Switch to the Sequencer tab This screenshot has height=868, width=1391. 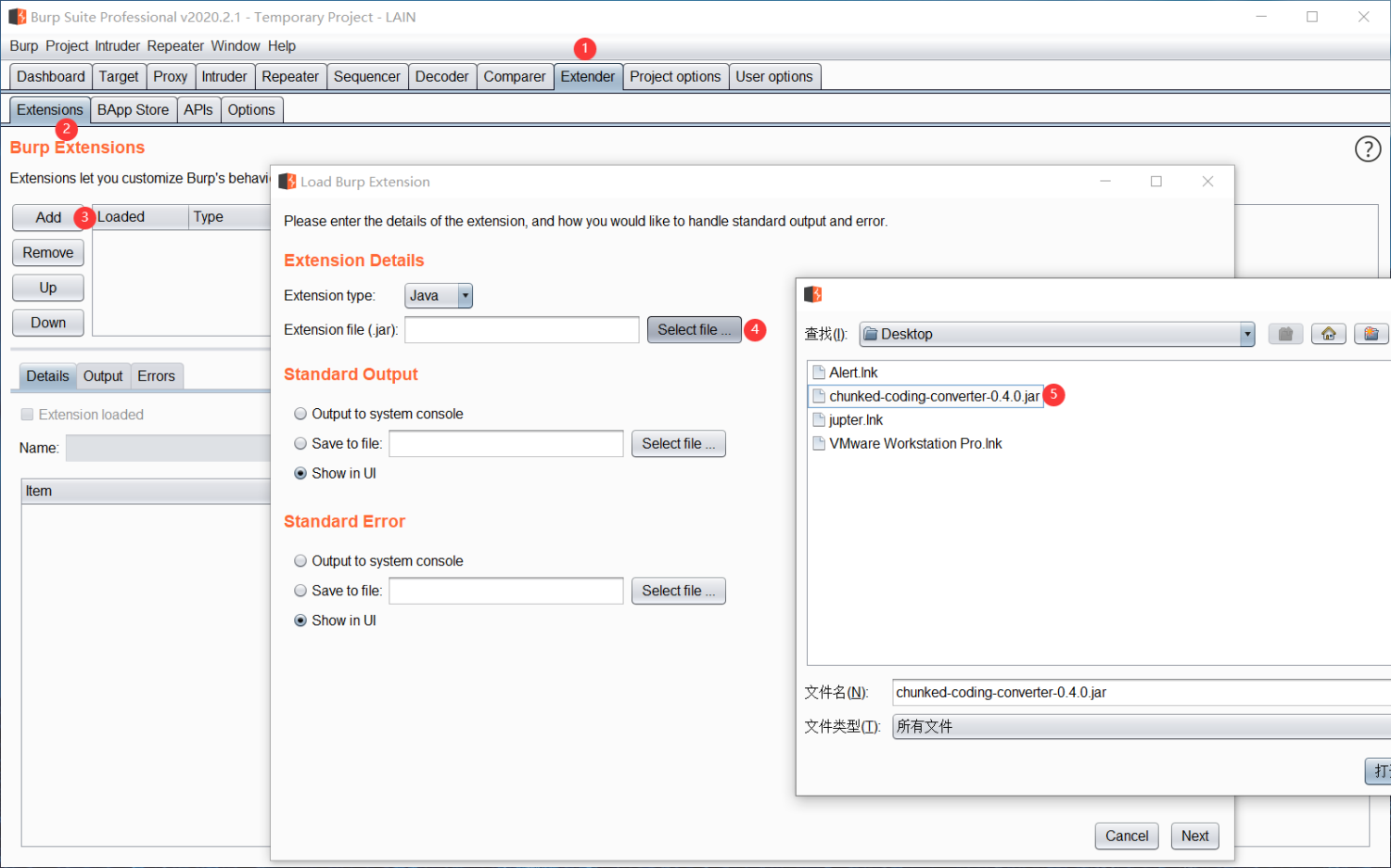point(367,76)
